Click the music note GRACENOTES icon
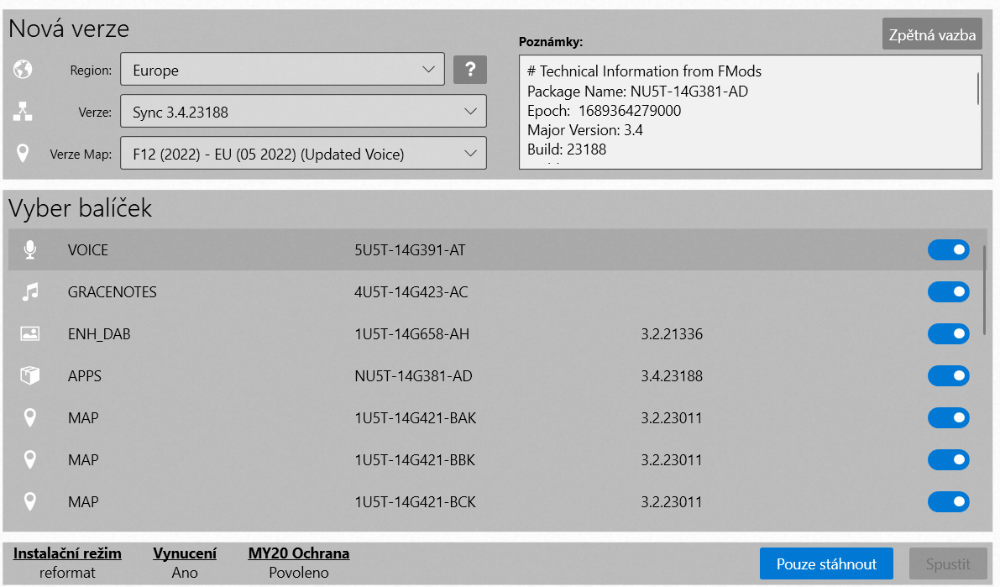This screenshot has height=587, width=1000. point(30,292)
